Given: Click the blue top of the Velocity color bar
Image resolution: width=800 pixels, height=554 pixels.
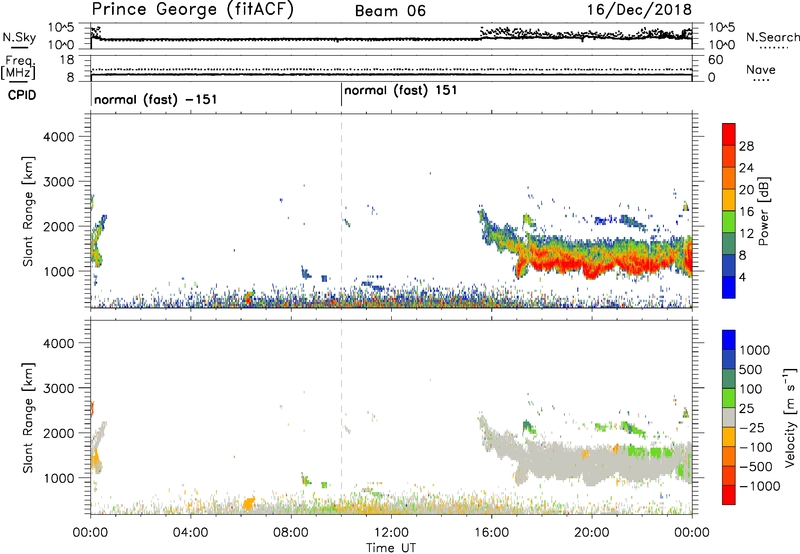Looking at the screenshot, I should pyautogui.click(x=729, y=340).
